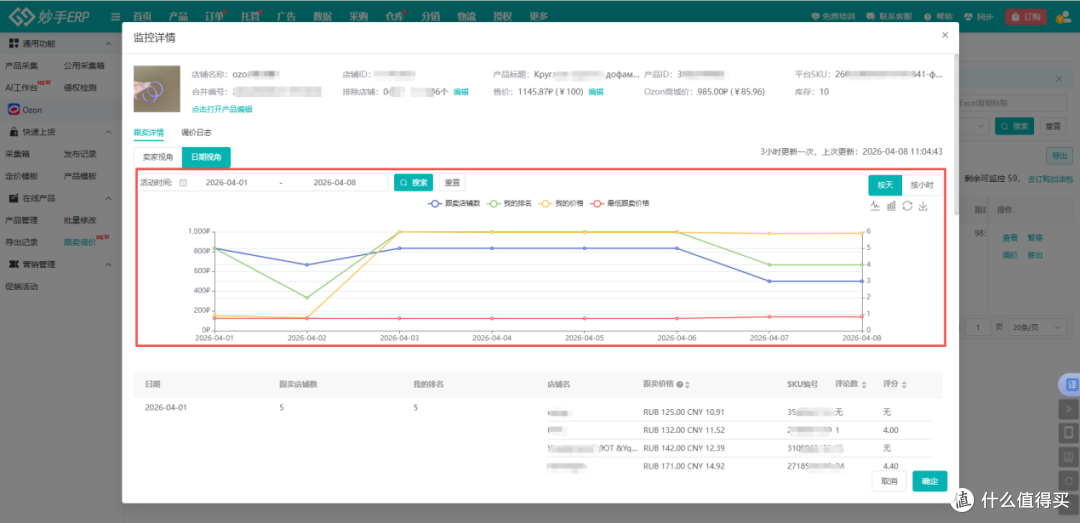Select the 按小时 view toggle
The image size is (1080, 523).
(x=922, y=185)
